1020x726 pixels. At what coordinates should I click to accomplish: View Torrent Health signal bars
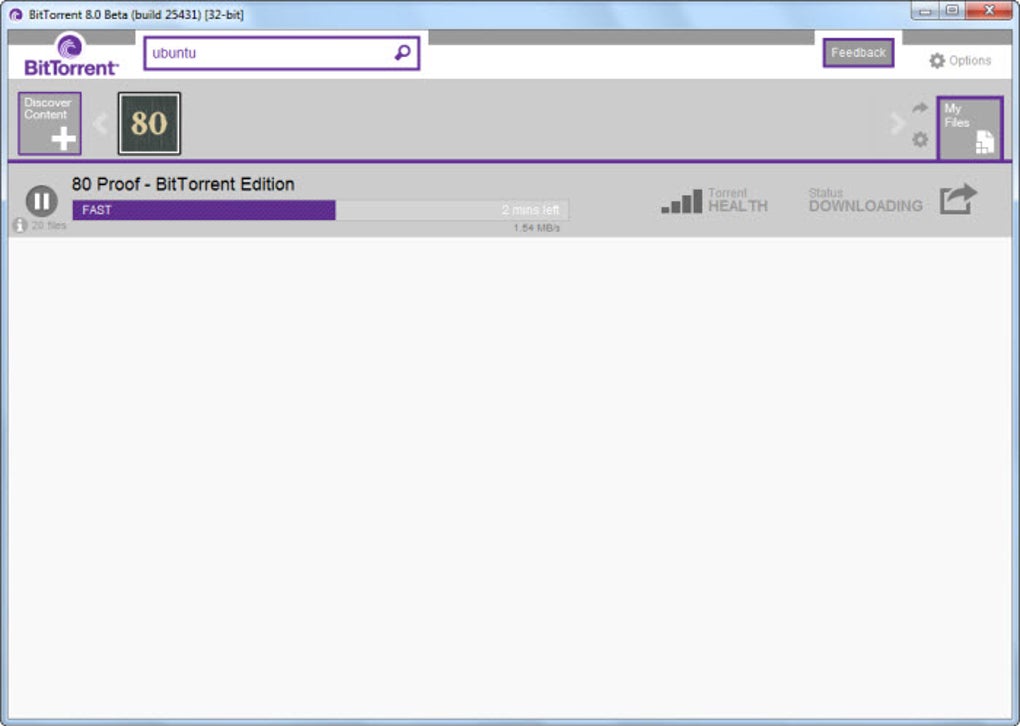click(682, 201)
